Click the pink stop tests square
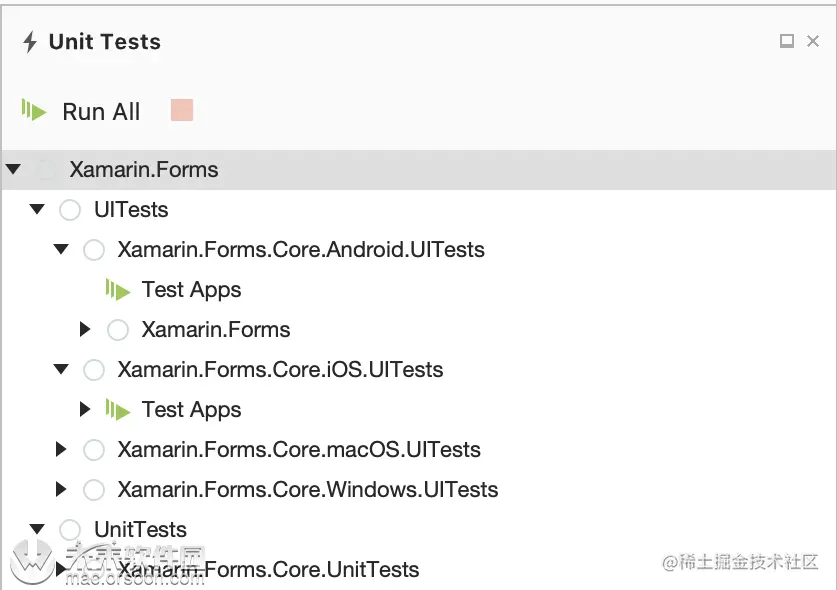This screenshot has height=590, width=837. click(x=182, y=110)
